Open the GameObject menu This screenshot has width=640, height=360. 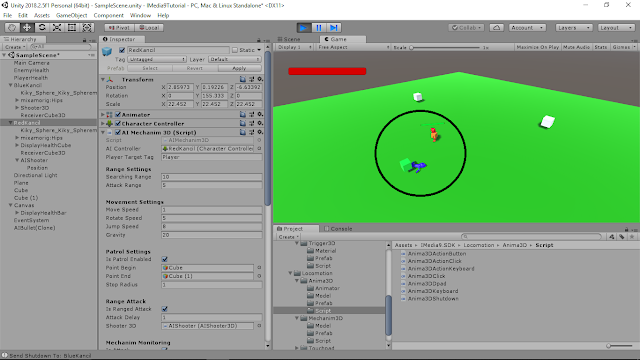71,15
